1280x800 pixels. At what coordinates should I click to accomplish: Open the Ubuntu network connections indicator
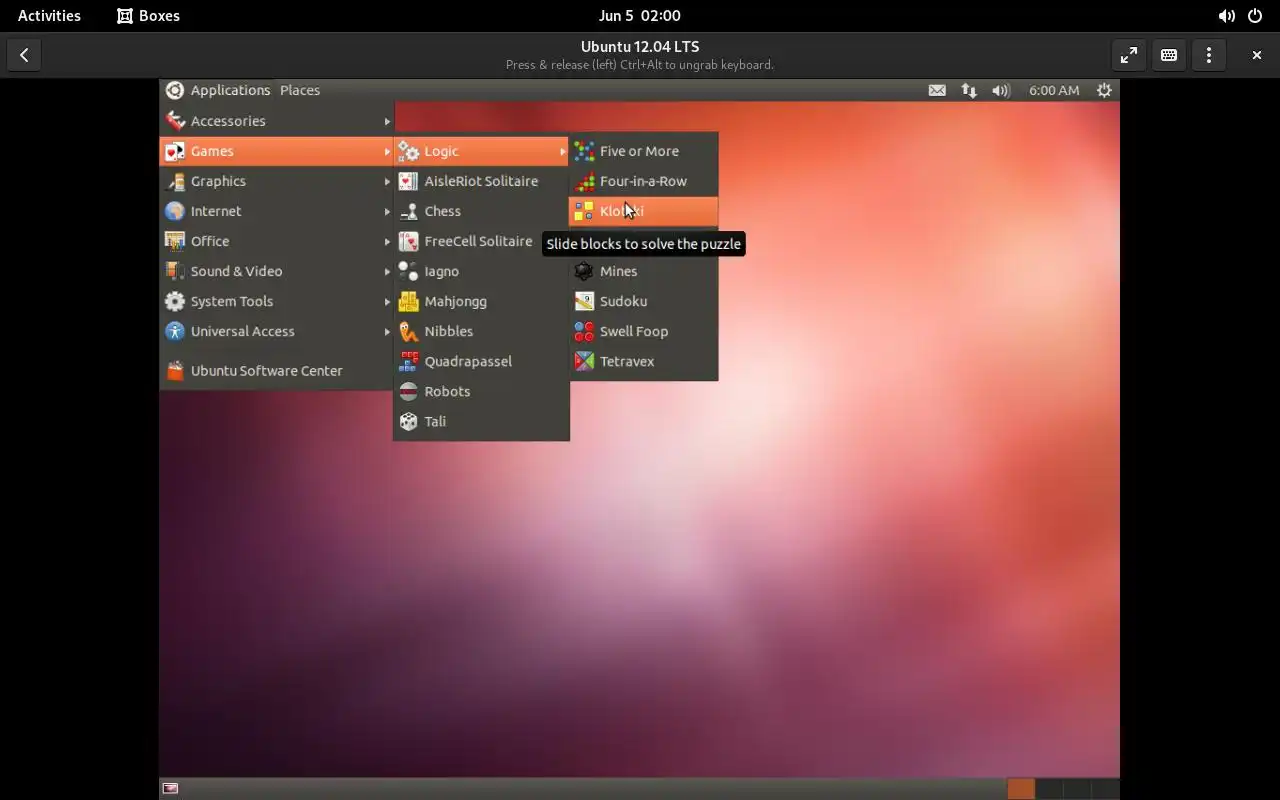click(x=969, y=90)
